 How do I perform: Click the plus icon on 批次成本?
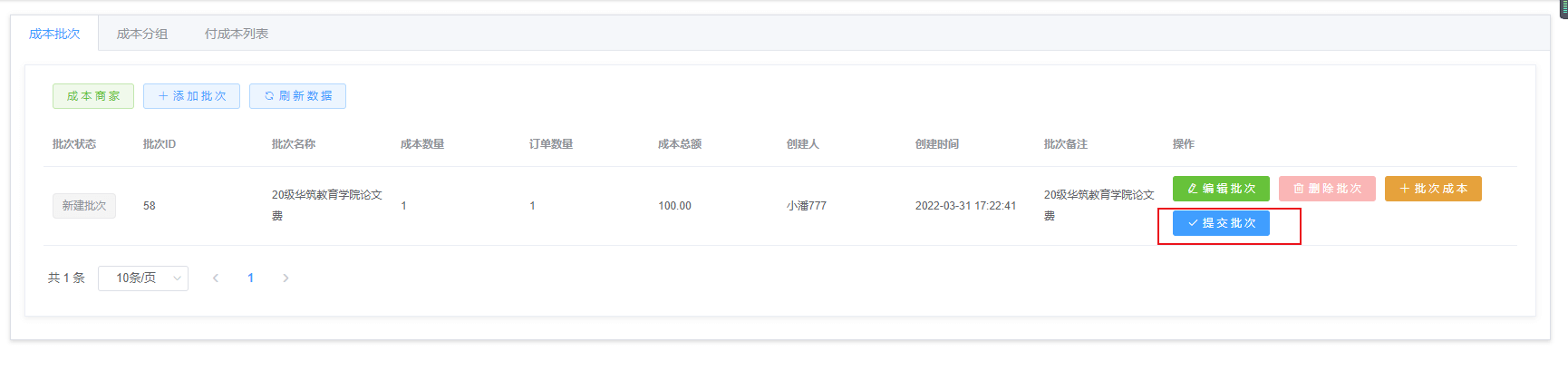(1404, 189)
